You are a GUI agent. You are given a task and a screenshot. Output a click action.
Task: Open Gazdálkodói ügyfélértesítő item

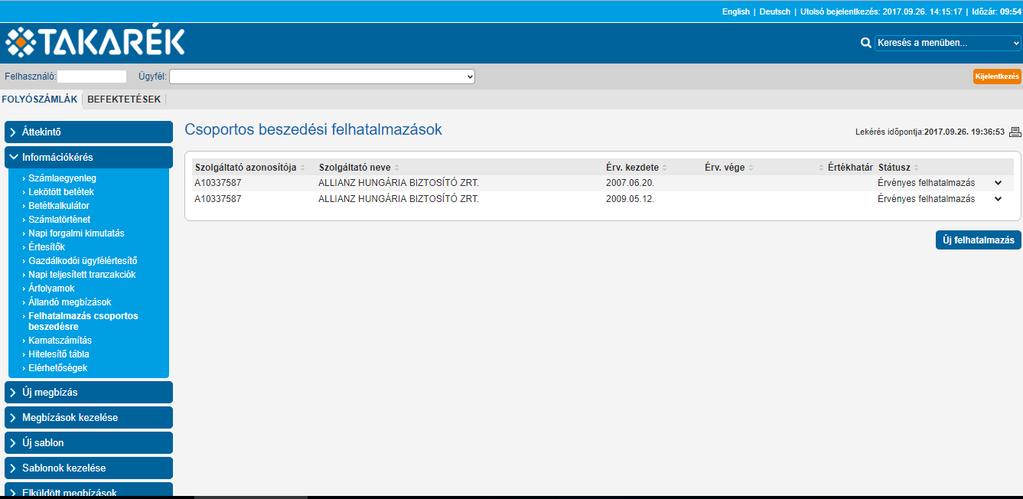point(83,260)
